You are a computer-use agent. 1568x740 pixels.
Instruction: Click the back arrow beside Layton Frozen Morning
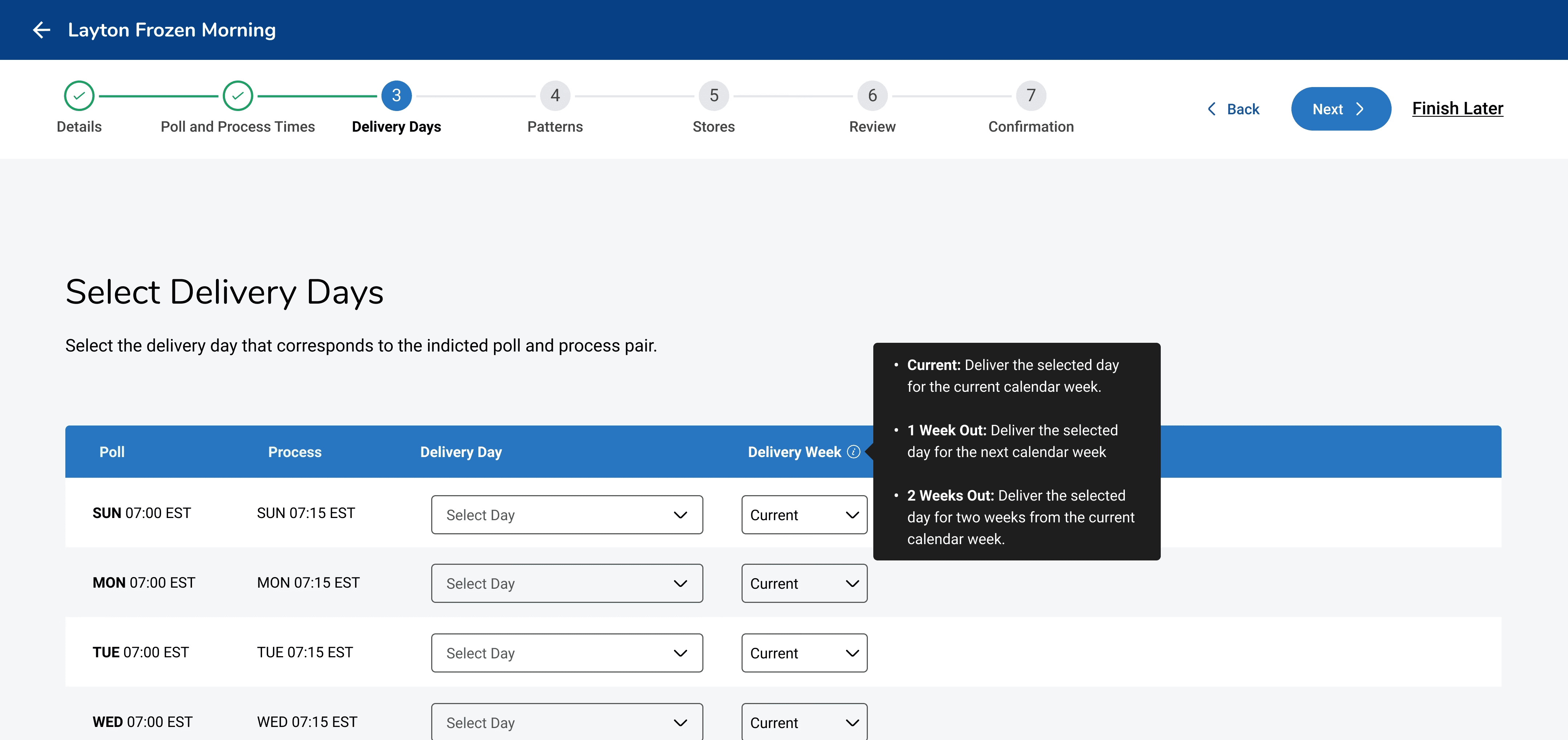(41, 30)
